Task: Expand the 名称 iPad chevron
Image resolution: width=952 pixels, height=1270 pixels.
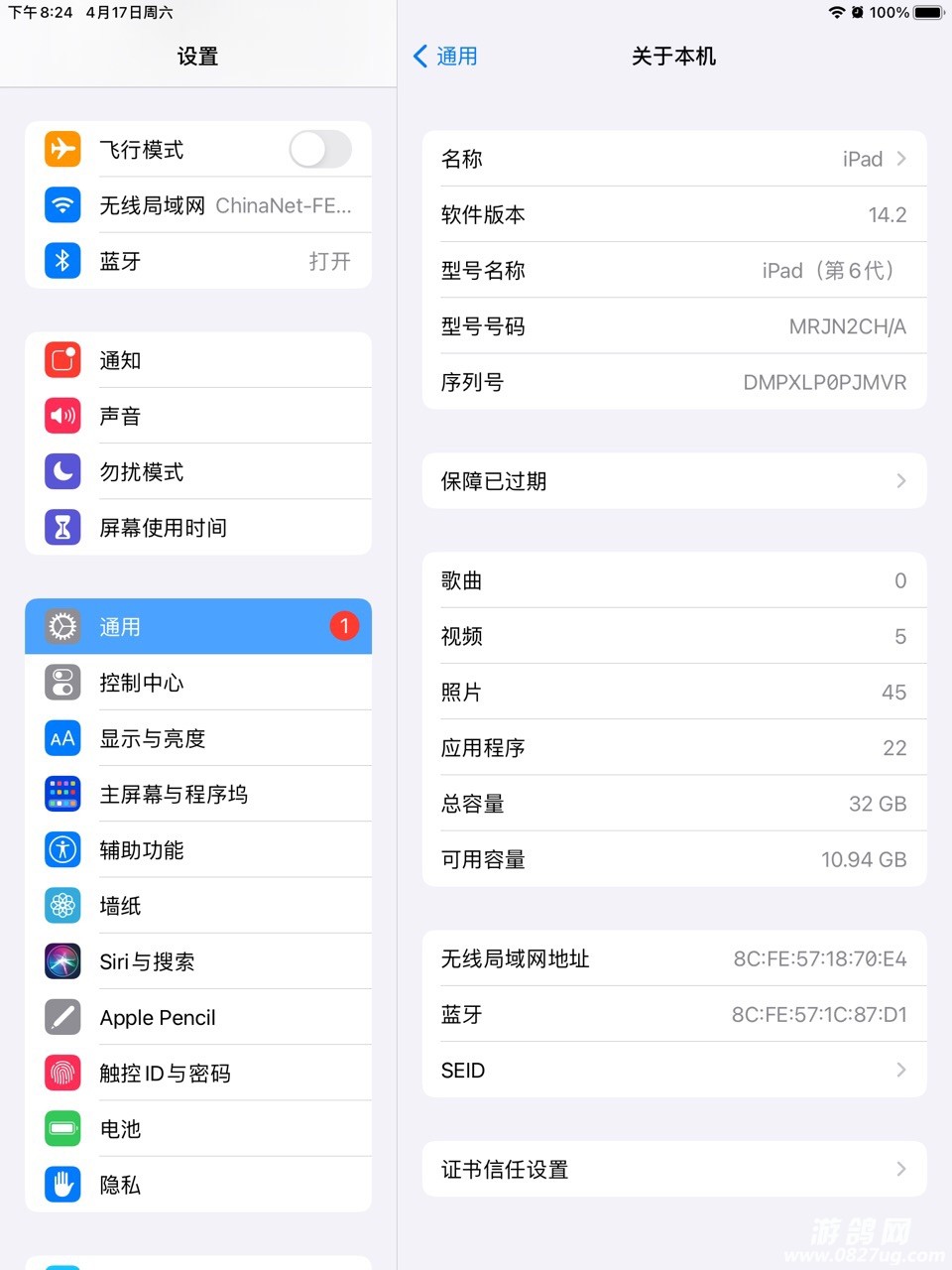Action: pos(900,159)
